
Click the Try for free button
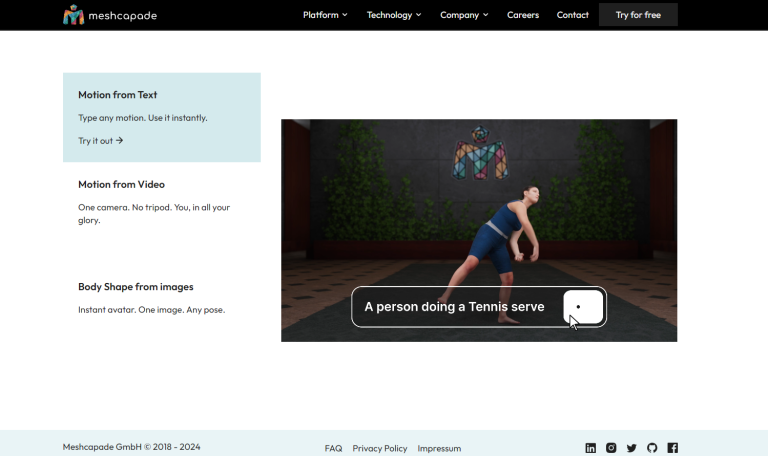click(638, 15)
